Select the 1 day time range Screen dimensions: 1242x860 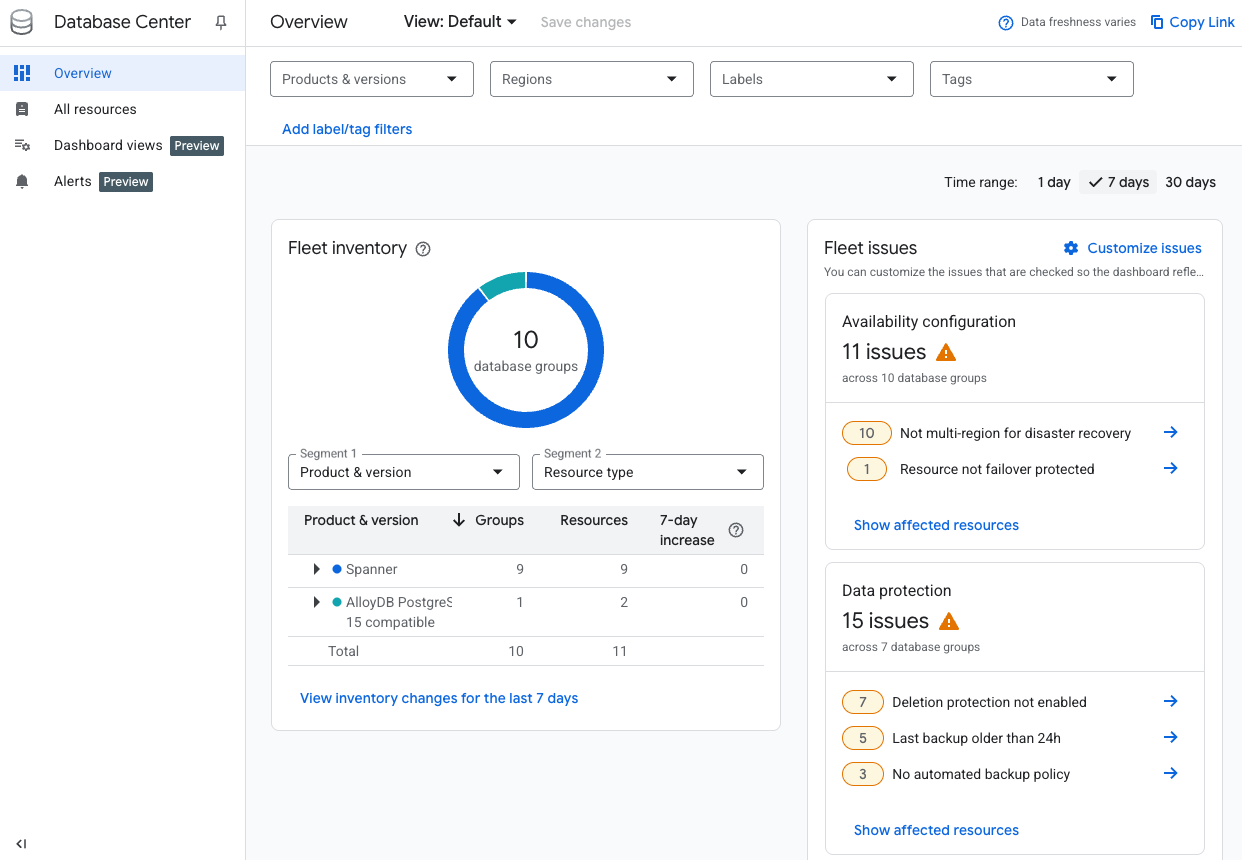1053,182
